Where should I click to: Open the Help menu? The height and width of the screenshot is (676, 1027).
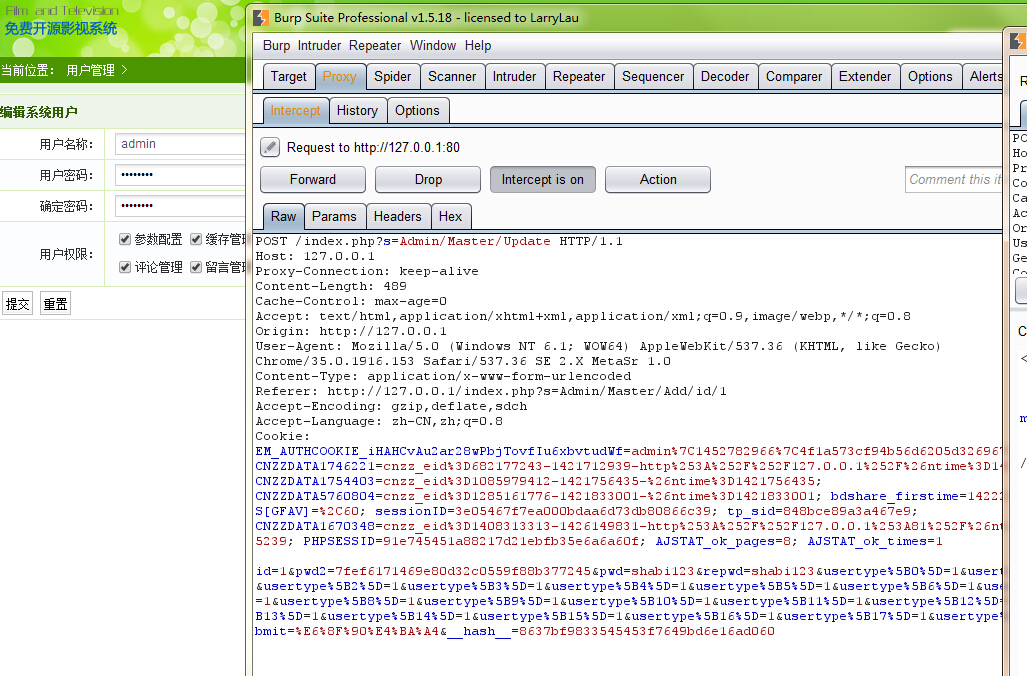coord(478,46)
